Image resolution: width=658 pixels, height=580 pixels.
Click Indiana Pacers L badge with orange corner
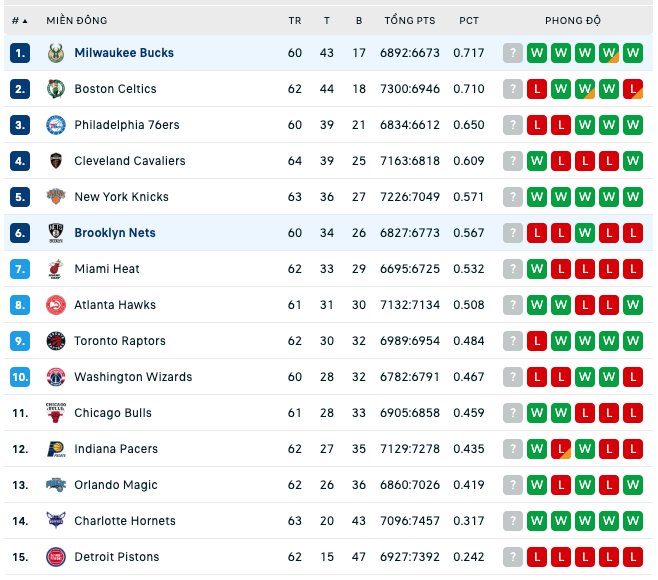coord(561,449)
